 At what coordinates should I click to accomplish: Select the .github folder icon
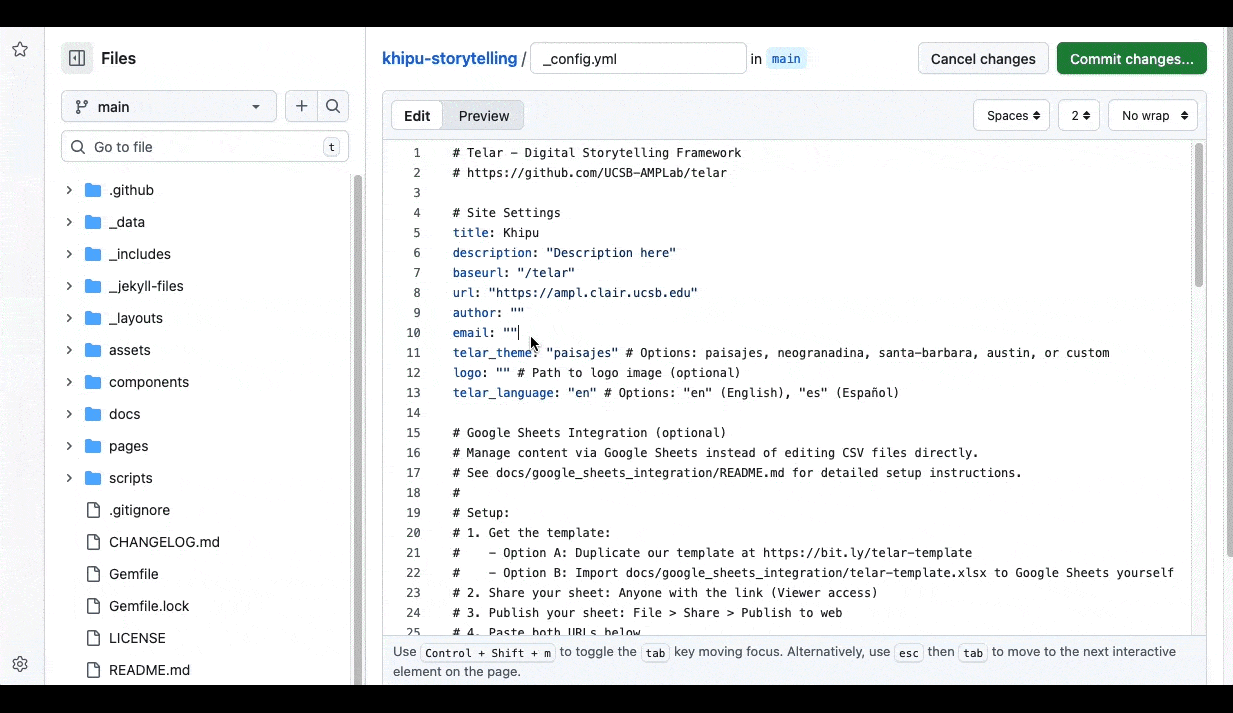tap(91, 190)
